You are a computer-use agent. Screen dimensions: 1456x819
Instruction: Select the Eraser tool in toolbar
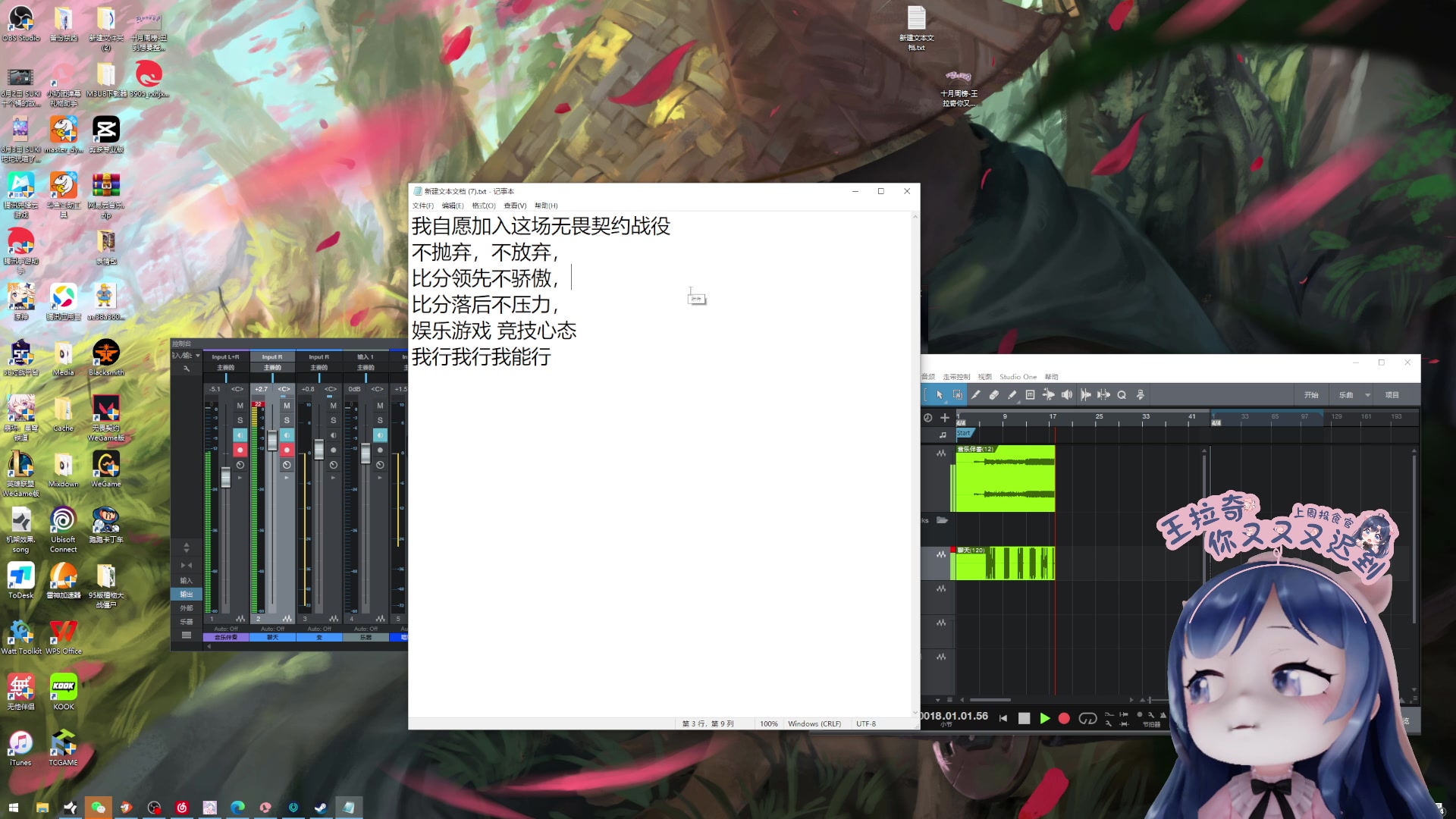993,395
